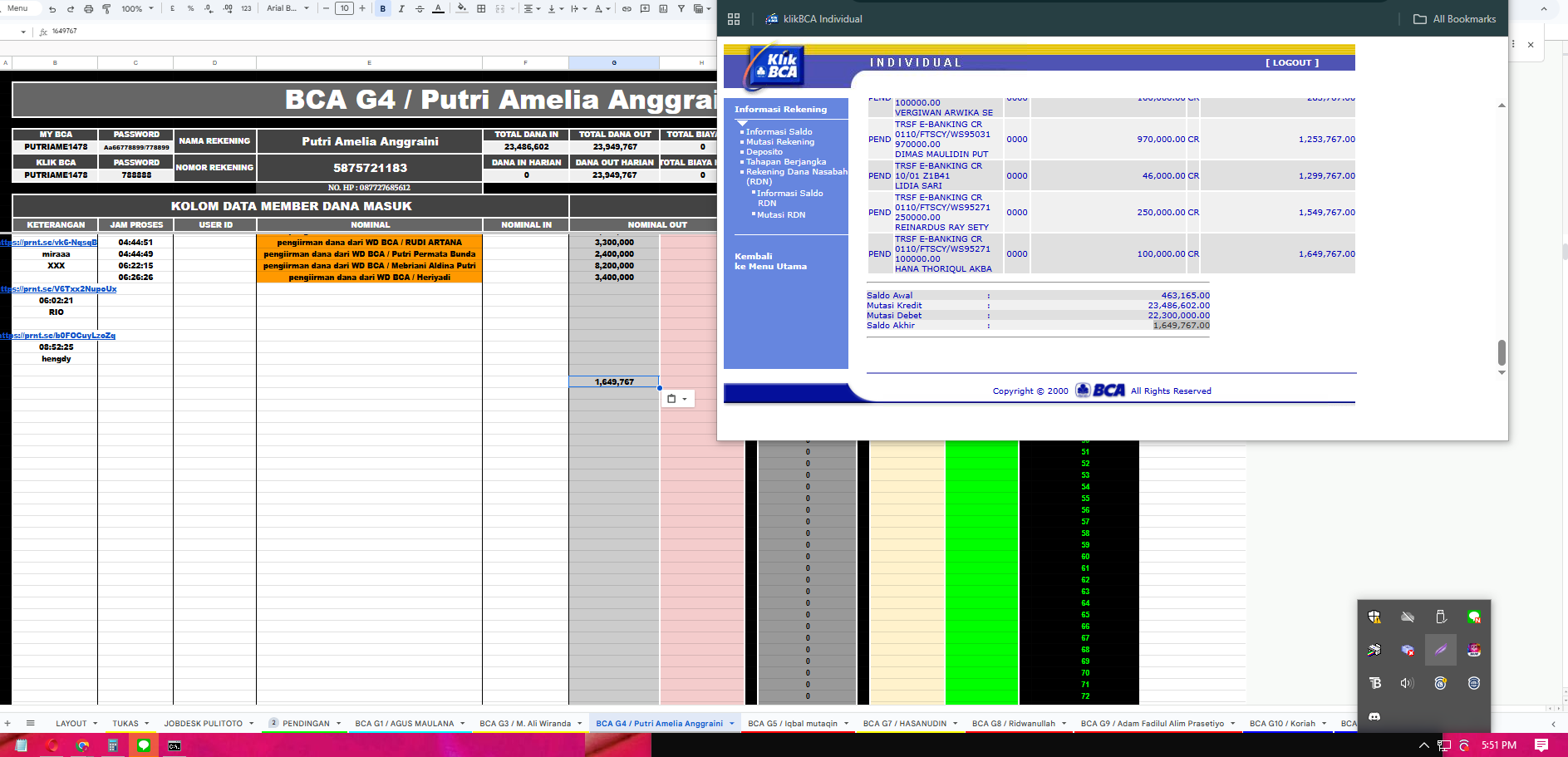Open Deposito in KlikBCA sidebar
1568x757 pixels.
click(x=764, y=151)
